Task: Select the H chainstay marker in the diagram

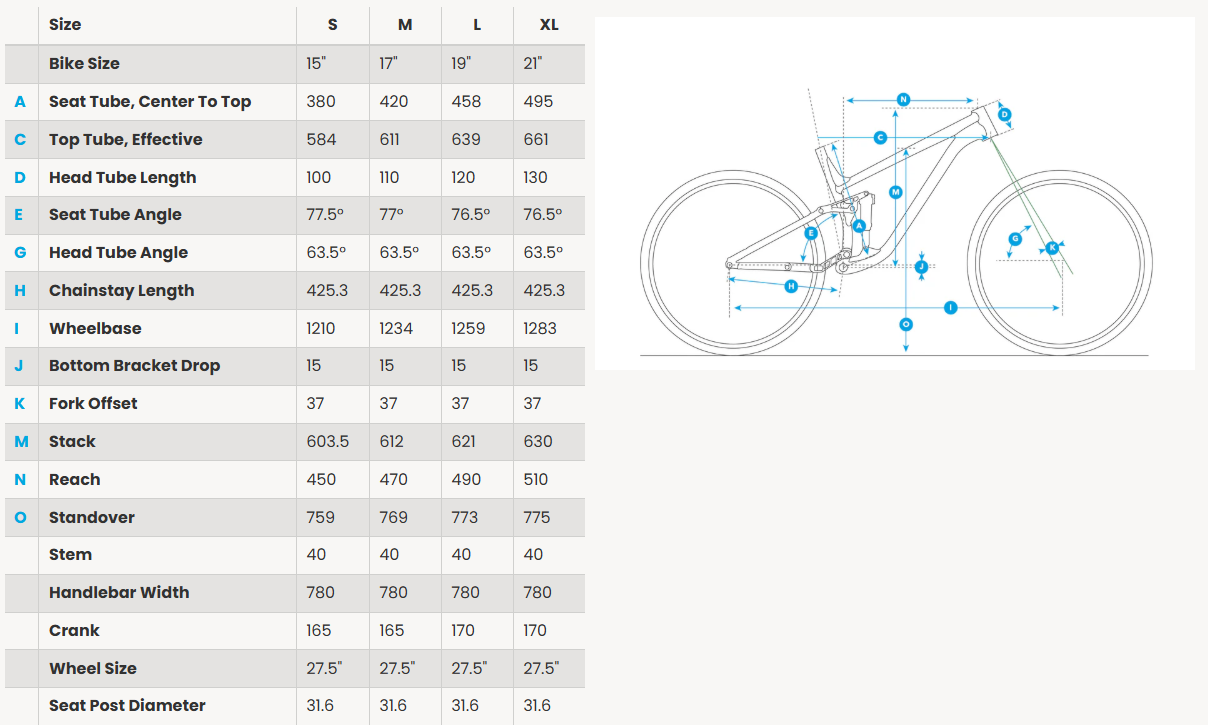Action: [x=791, y=286]
